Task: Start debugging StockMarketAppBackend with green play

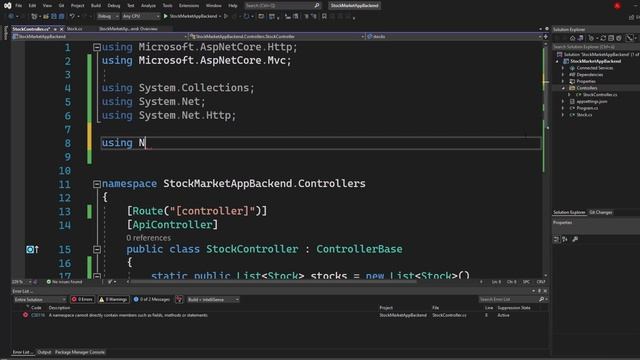Action: pos(190,16)
